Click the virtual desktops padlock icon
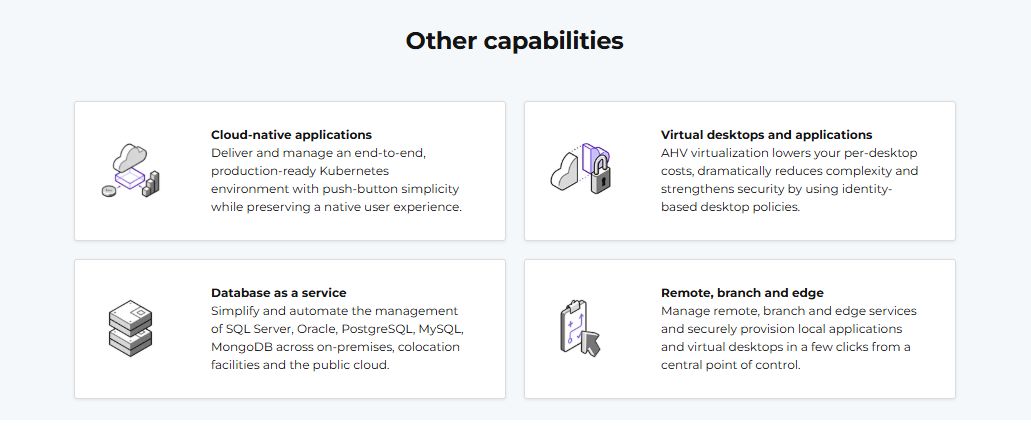1031x438 pixels. pyautogui.click(x=599, y=177)
